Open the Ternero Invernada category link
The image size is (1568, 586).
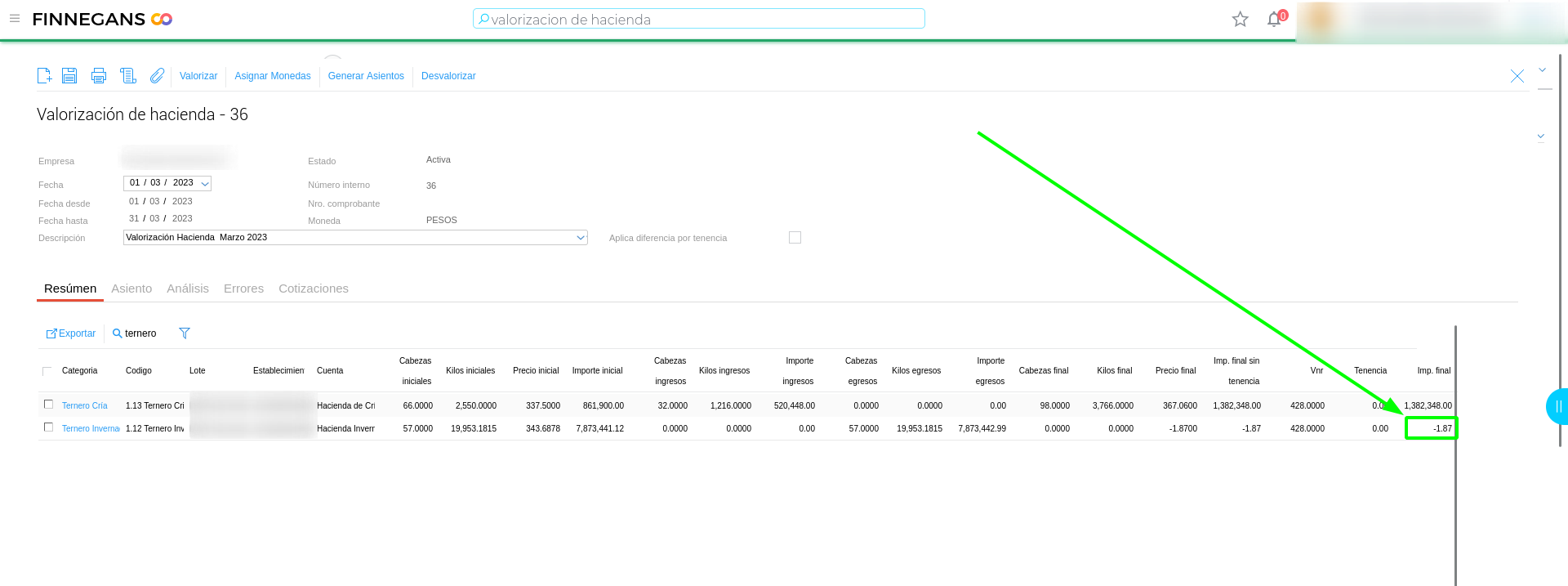[x=91, y=428]
